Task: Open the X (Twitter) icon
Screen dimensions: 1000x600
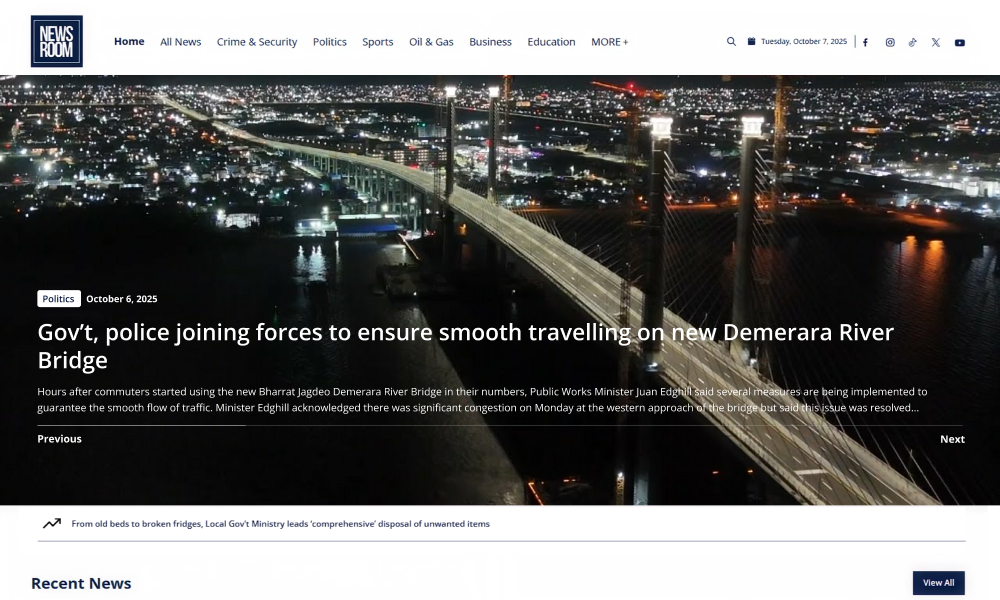Action: tap(936, 42)
